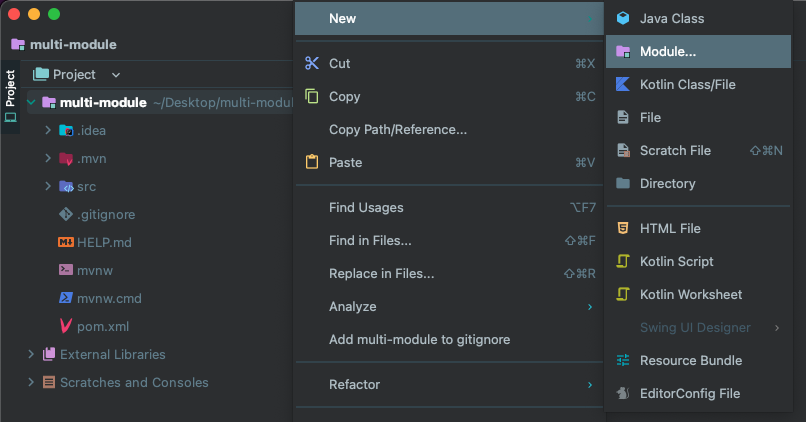This screenshot has height=422, width=806.
Task: Click the Scratches and Consoles icon
Action: 49,382
